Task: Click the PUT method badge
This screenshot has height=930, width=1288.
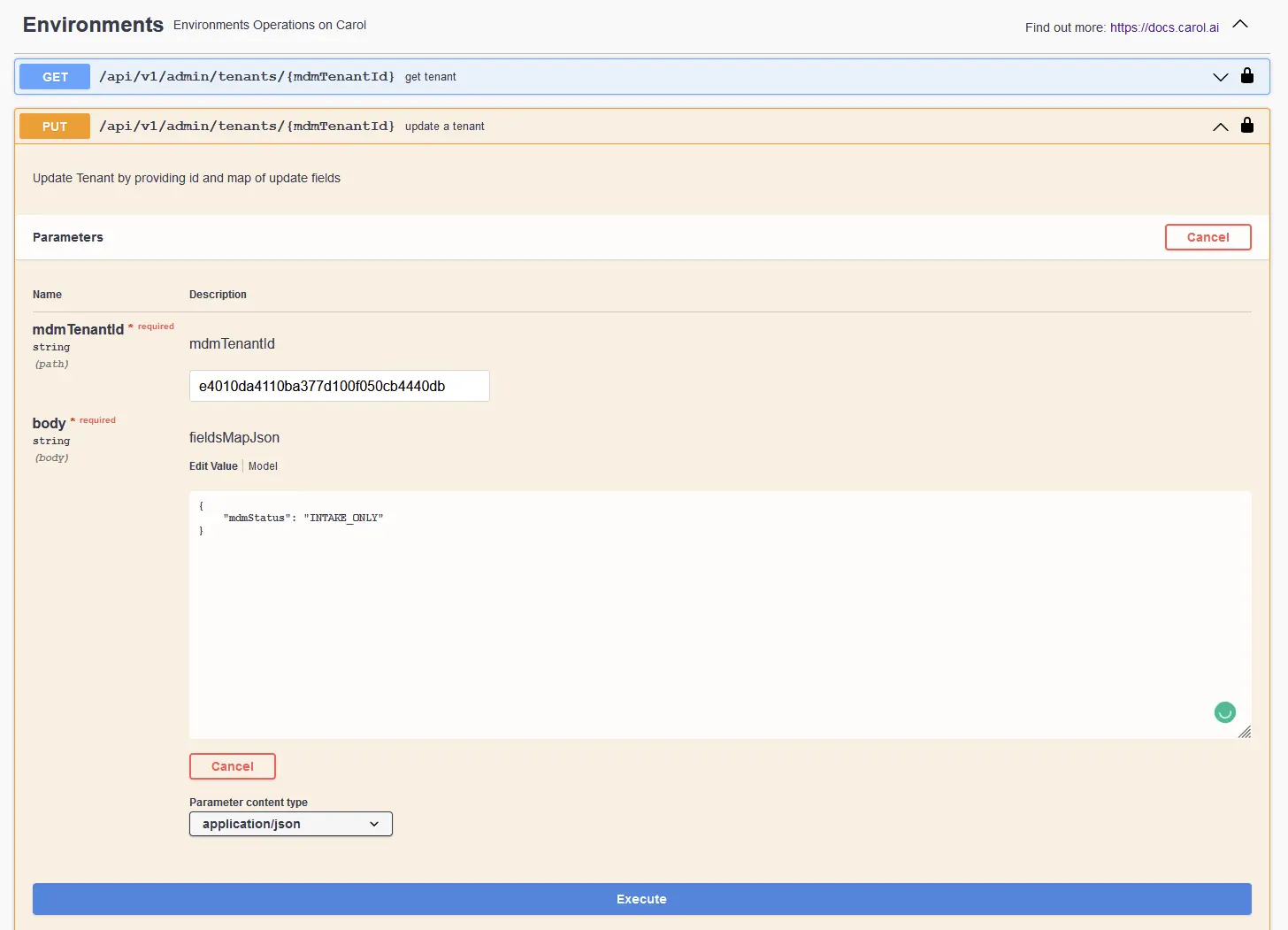Action: tap(55, 127)
